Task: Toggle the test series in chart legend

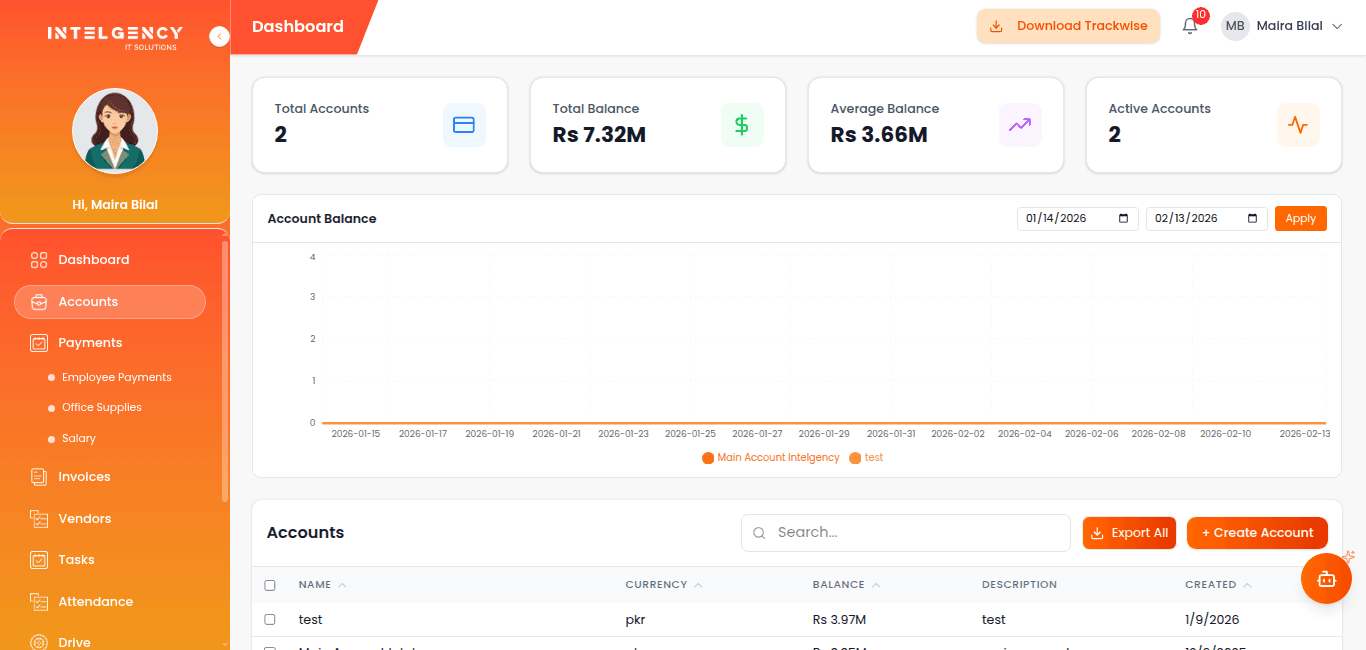Action: pyautogui.click(x=867, y=457)
